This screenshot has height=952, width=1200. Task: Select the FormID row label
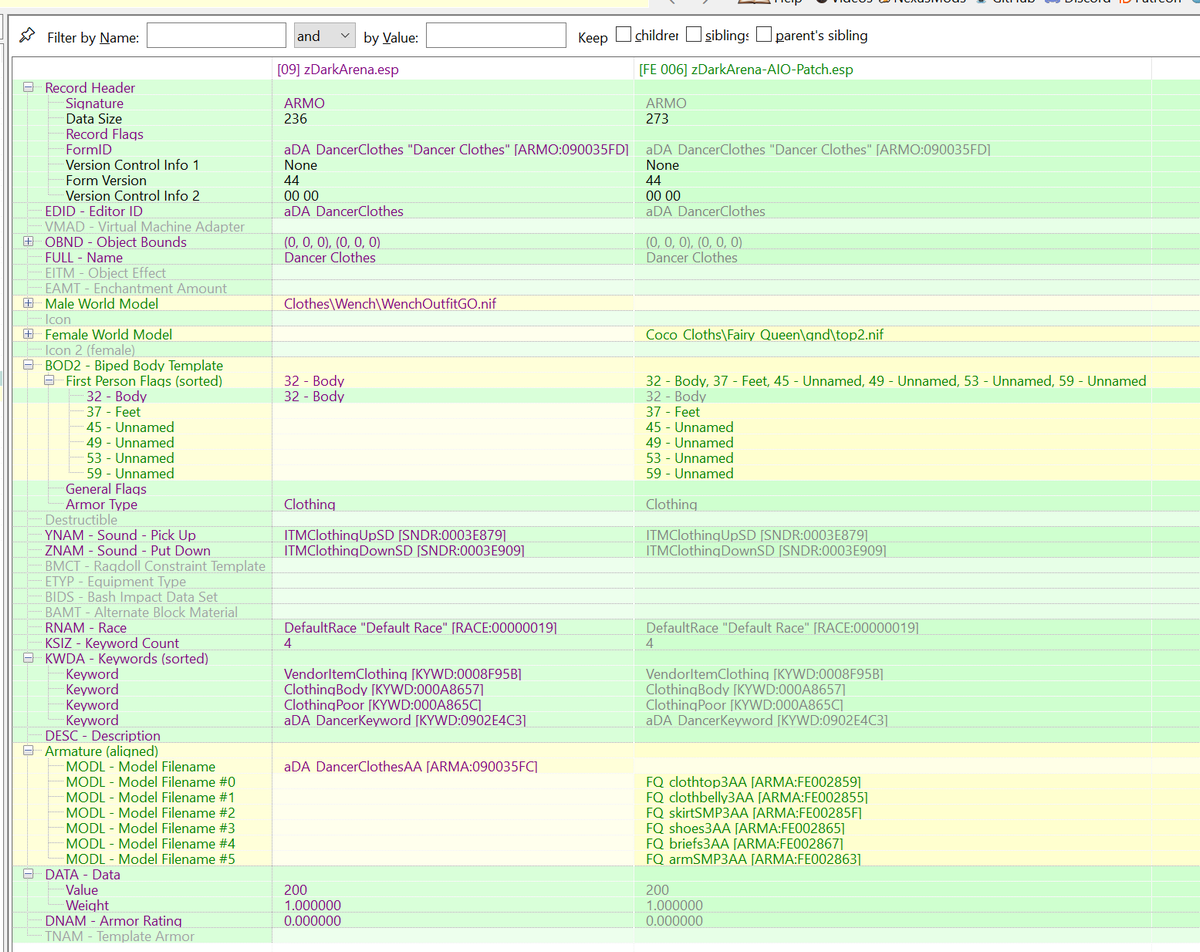(x=89, y=150)
